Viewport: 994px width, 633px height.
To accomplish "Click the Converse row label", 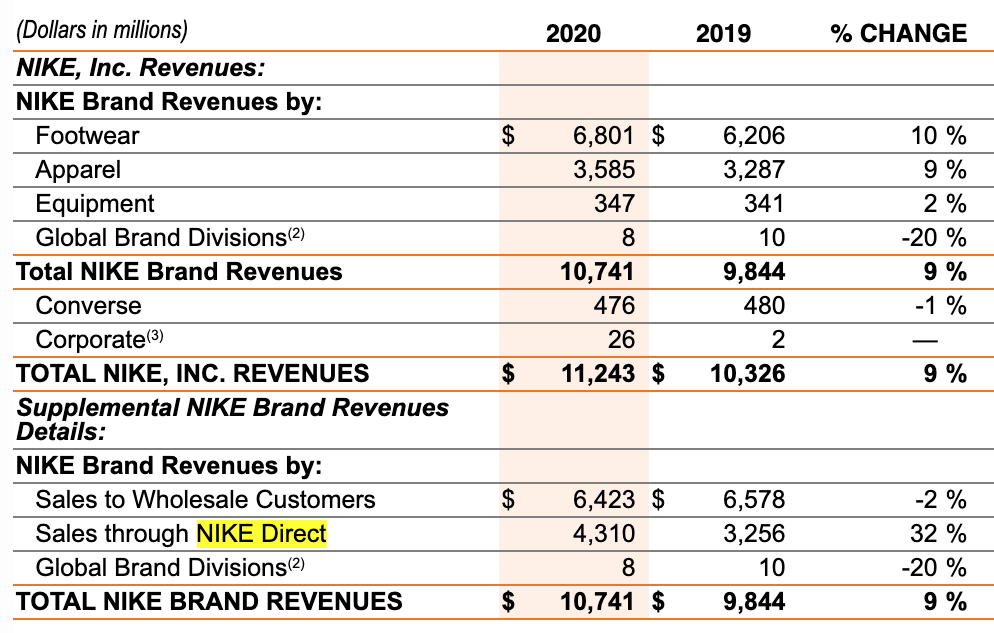I will 88,306.
